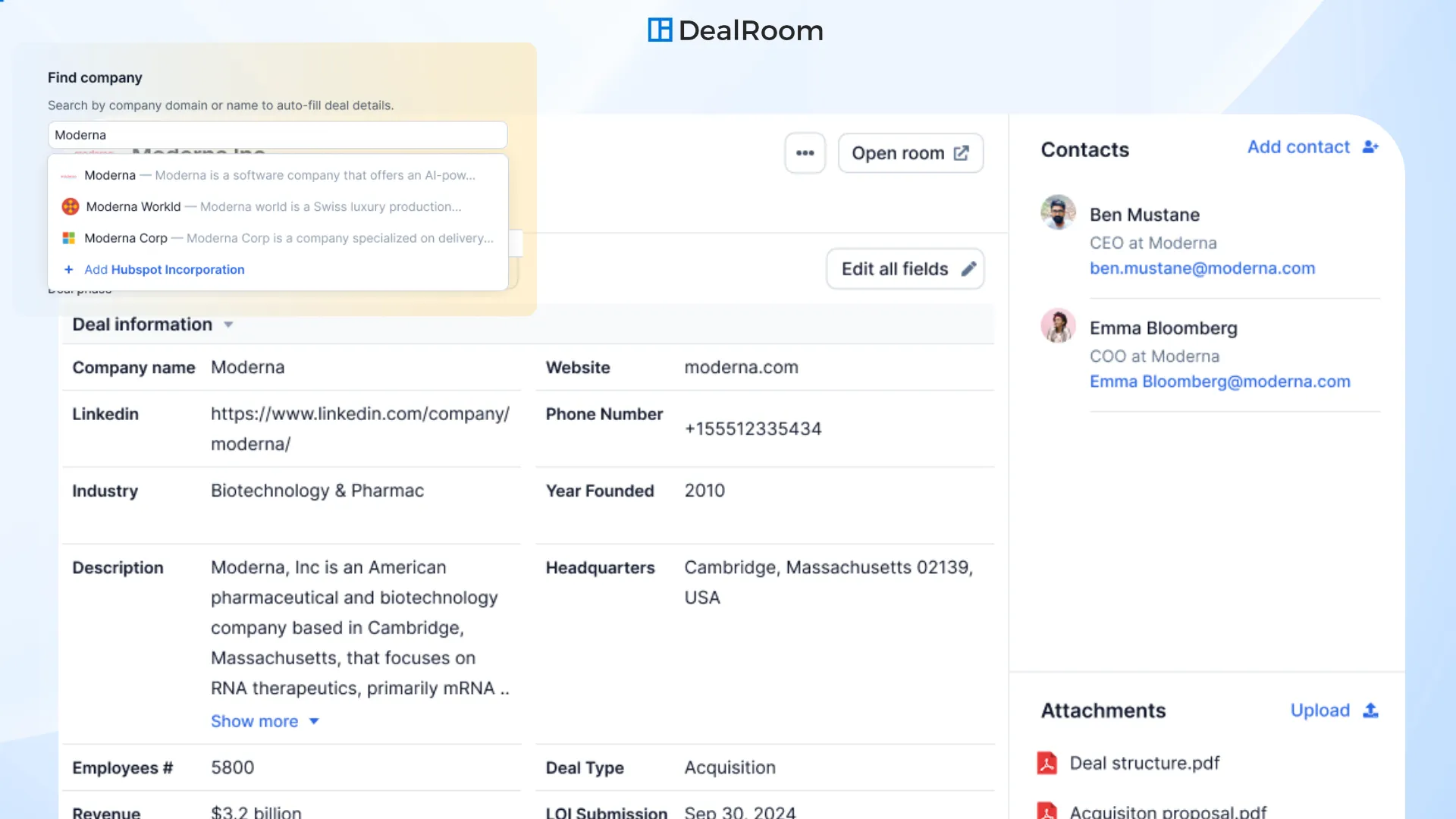
Task: Click the Add contact link
Action: (1298, 147)
